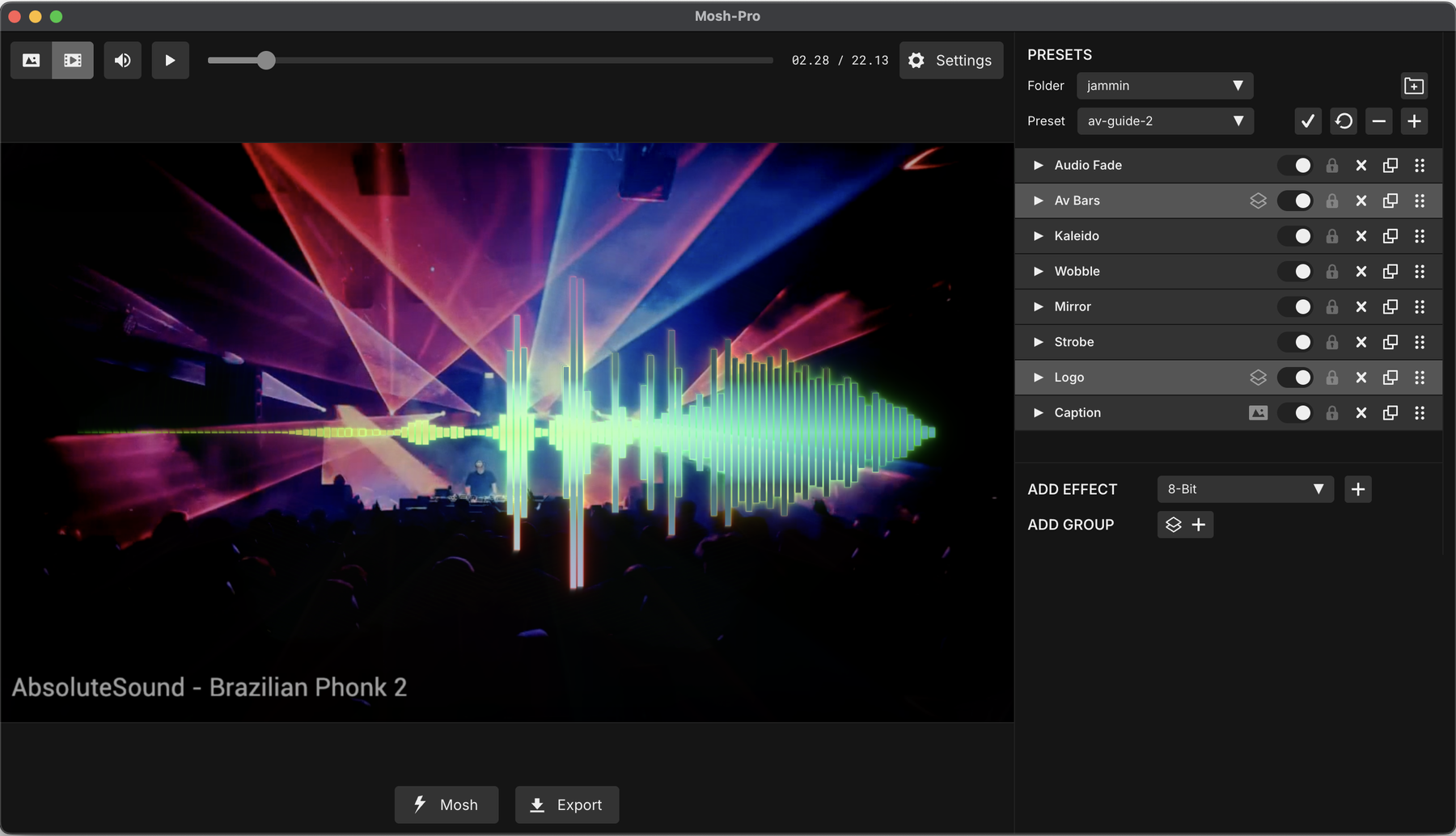The height and width of the screenshot is (836, 1456).
Task: Add the selected 8-Bit effect
Action: pos(1358,489)
